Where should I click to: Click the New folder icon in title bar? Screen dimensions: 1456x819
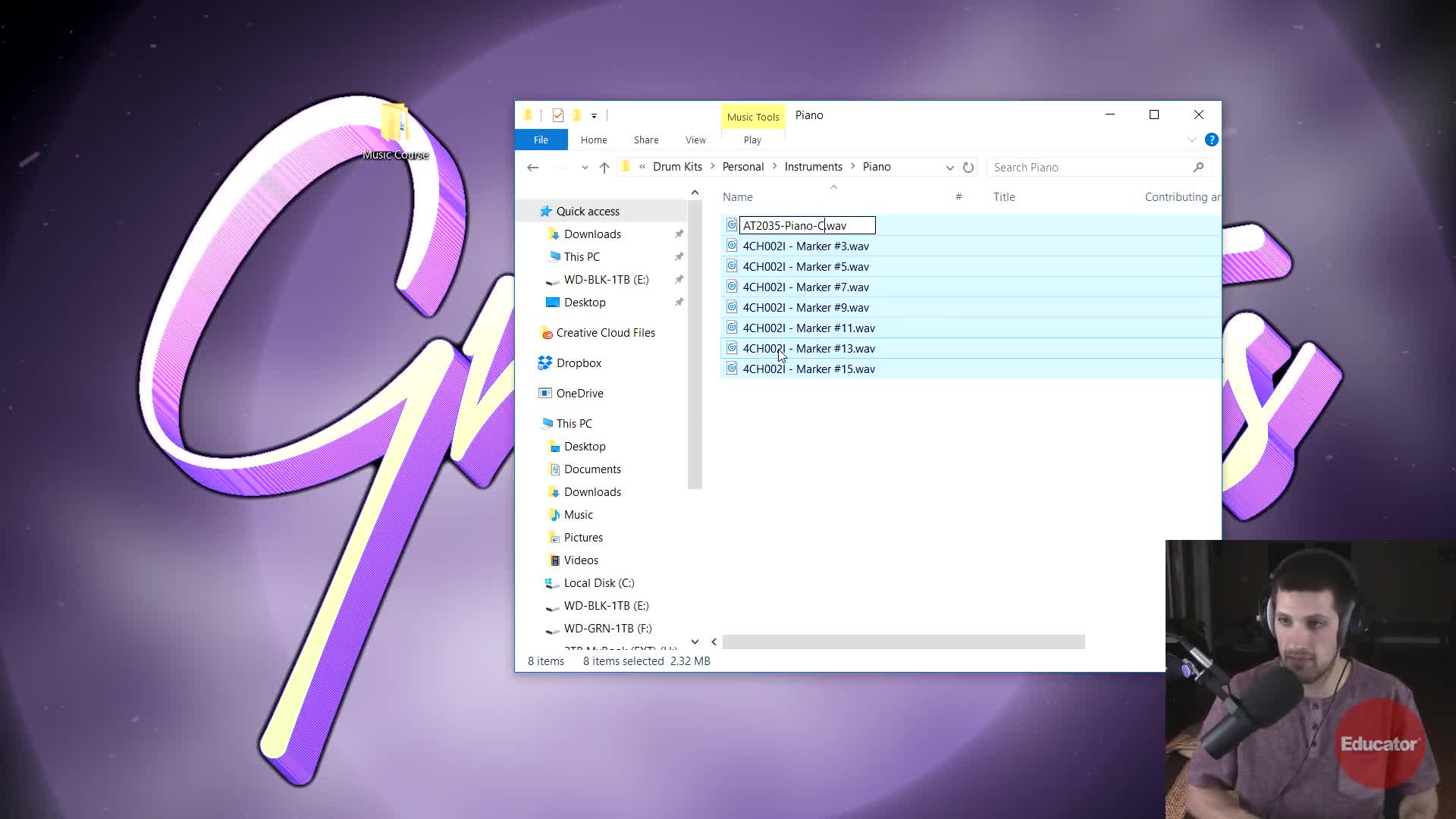click(577, 115)
